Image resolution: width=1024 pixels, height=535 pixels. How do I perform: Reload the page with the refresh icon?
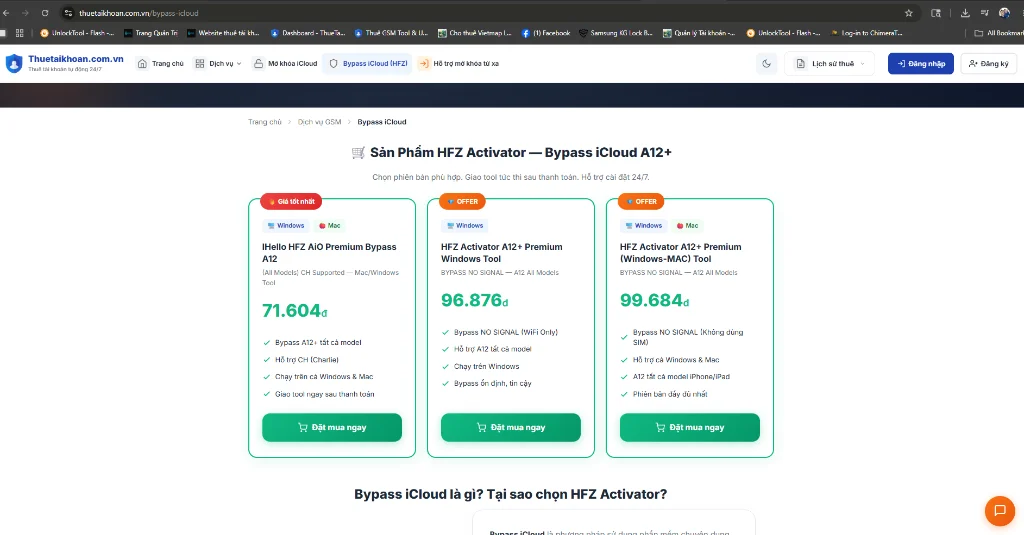pyautogui.click(x=45, y=13)
